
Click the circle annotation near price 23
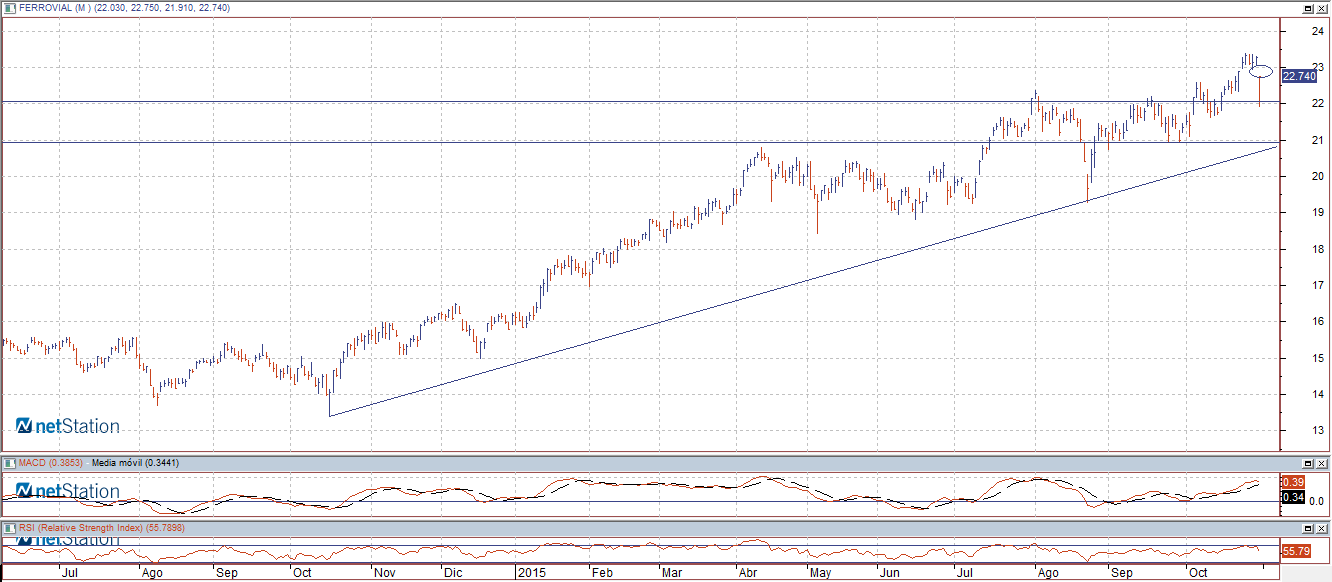coord(1262,71)
